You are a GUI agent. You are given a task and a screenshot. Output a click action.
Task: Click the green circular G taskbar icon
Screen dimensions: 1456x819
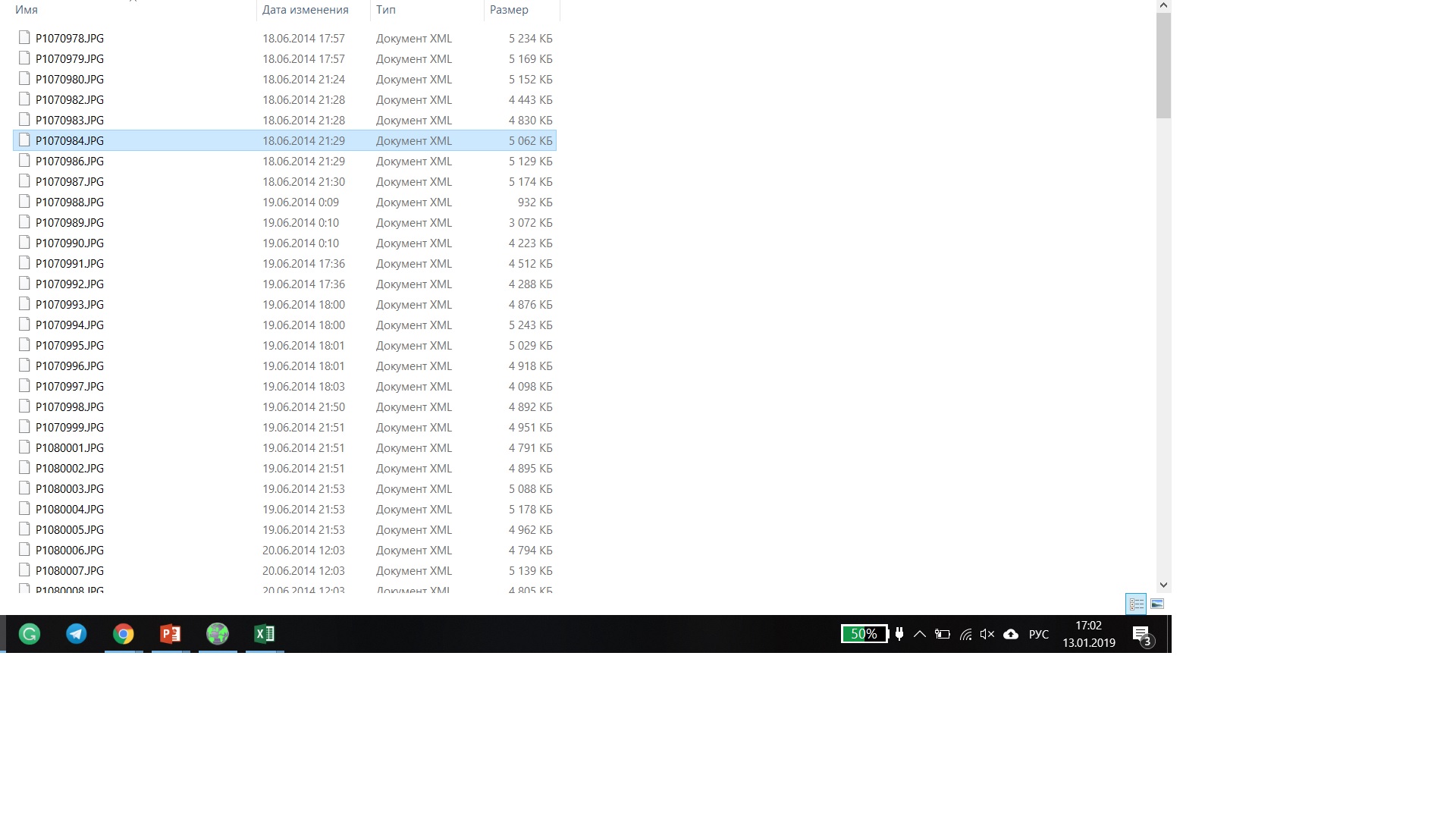pos(30,634)
